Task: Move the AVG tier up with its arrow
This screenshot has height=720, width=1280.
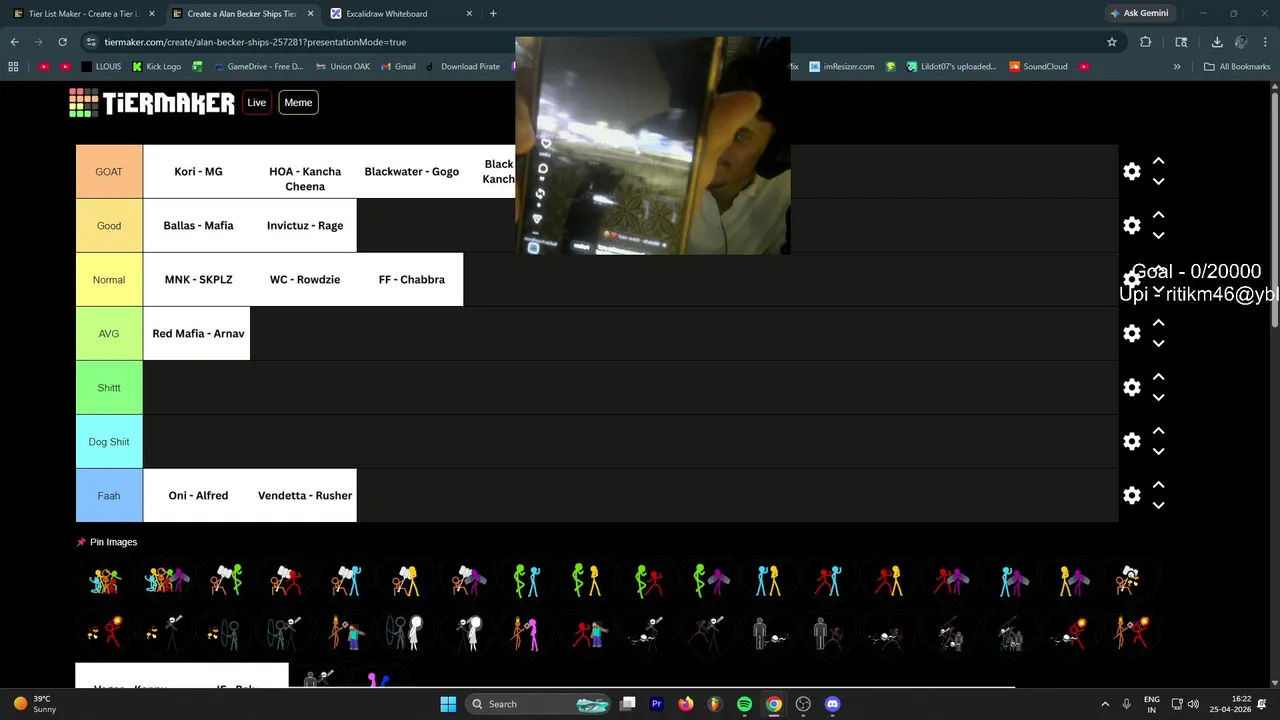Action: (x=1158, y=323)
